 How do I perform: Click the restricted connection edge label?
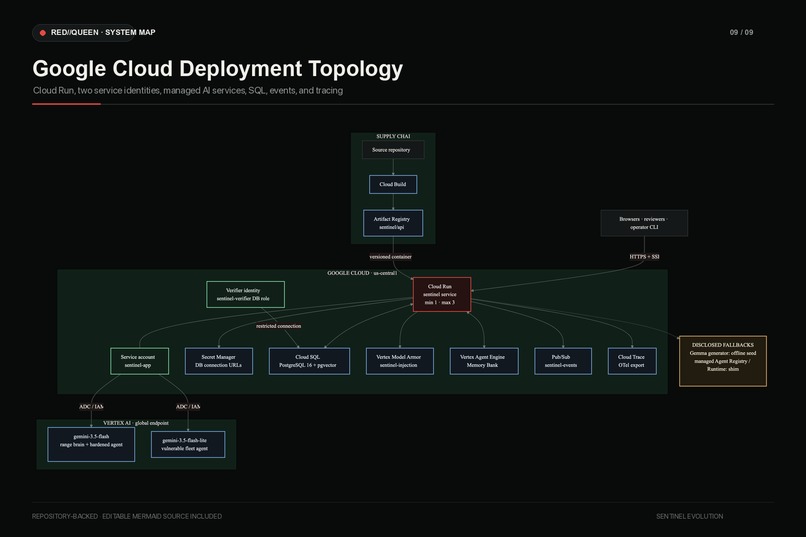[279, 326]
